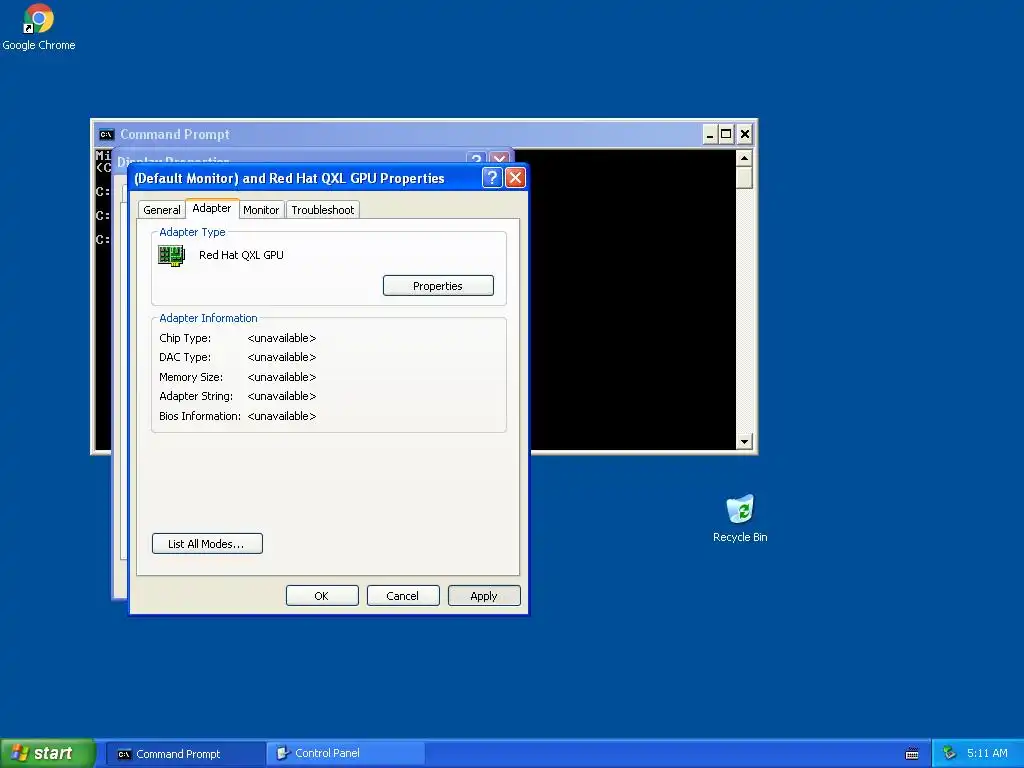Image resolution: width=1024 pixels, height=768 pixels.
Task: Click the 'DAC Type:' label
Action: [x=185, y=357]
